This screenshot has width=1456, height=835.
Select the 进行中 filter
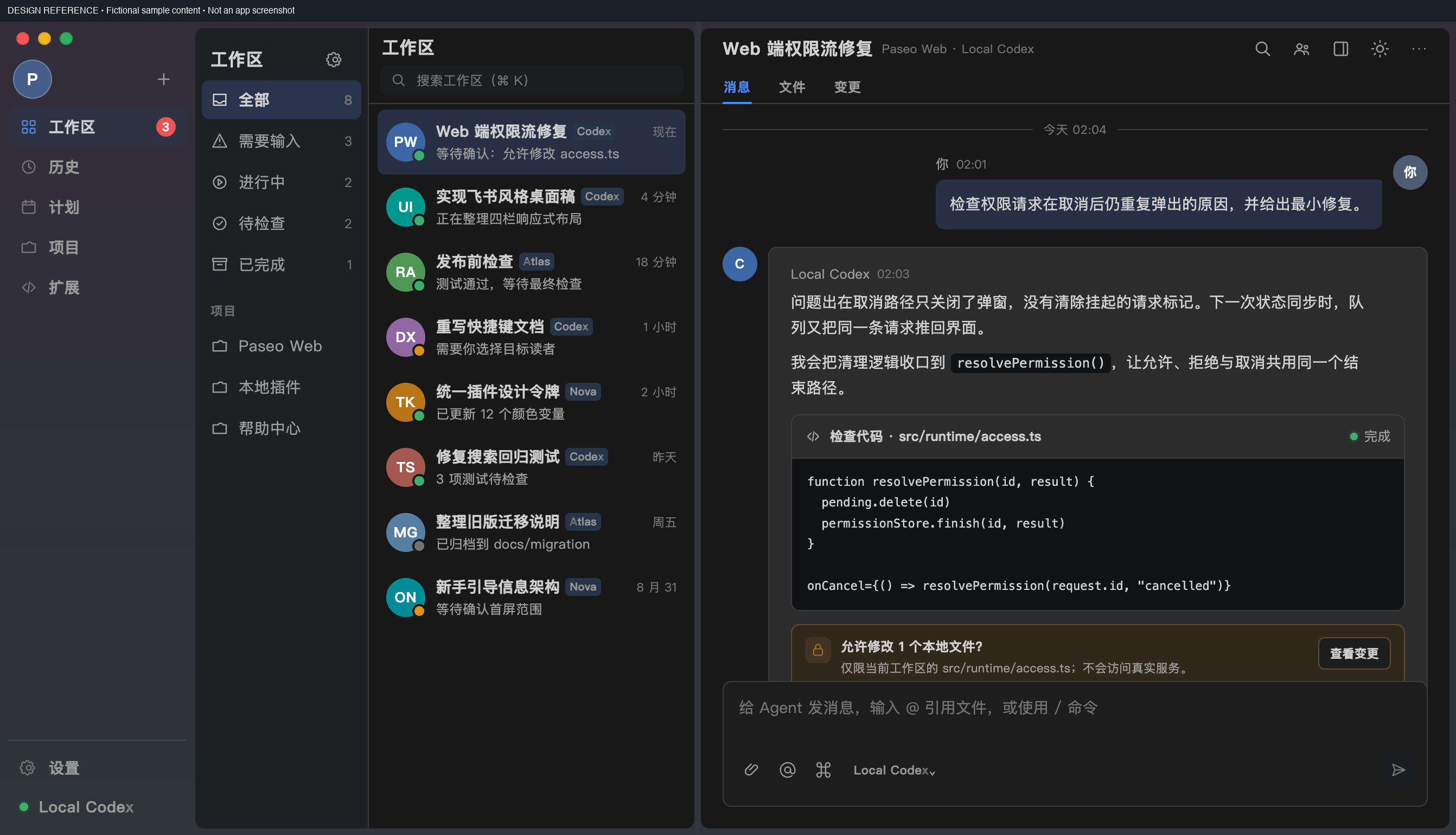coord(281,182)
